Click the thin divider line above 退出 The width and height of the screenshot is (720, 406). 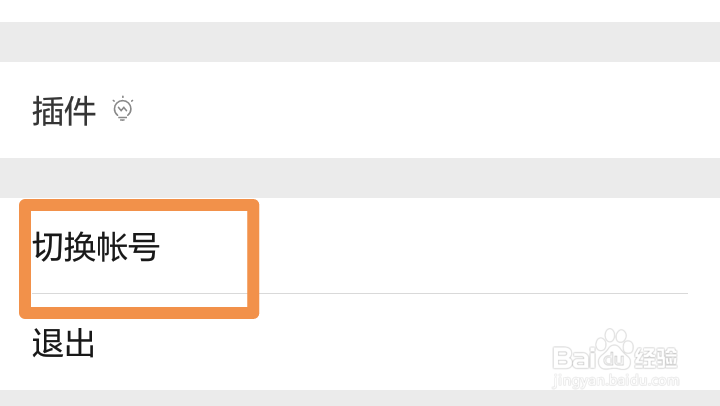[473, 293]
